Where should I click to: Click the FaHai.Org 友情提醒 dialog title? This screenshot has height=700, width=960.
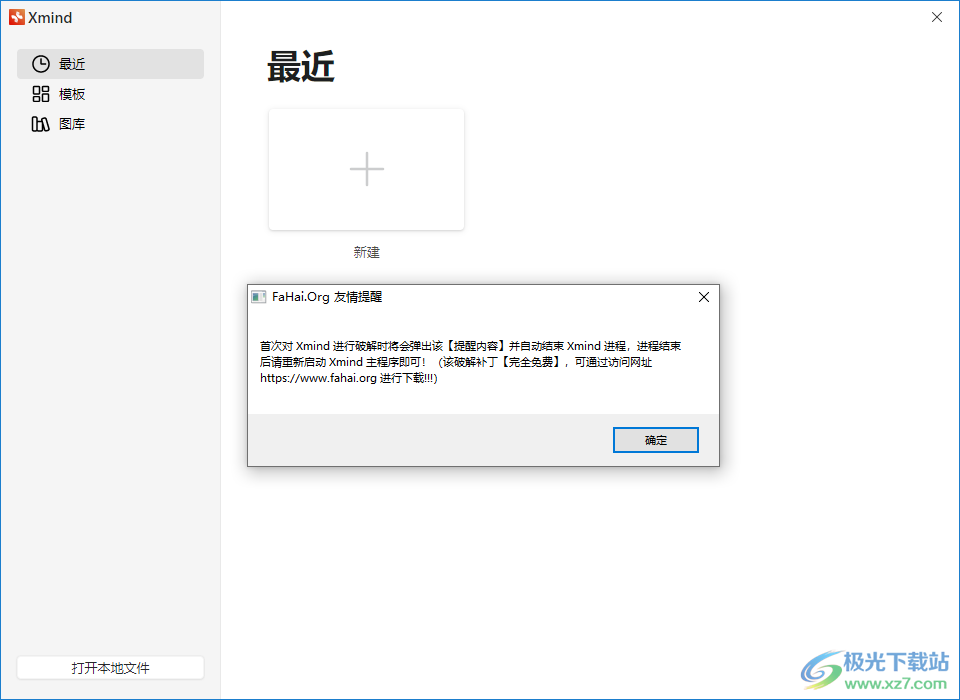point(327,297)
